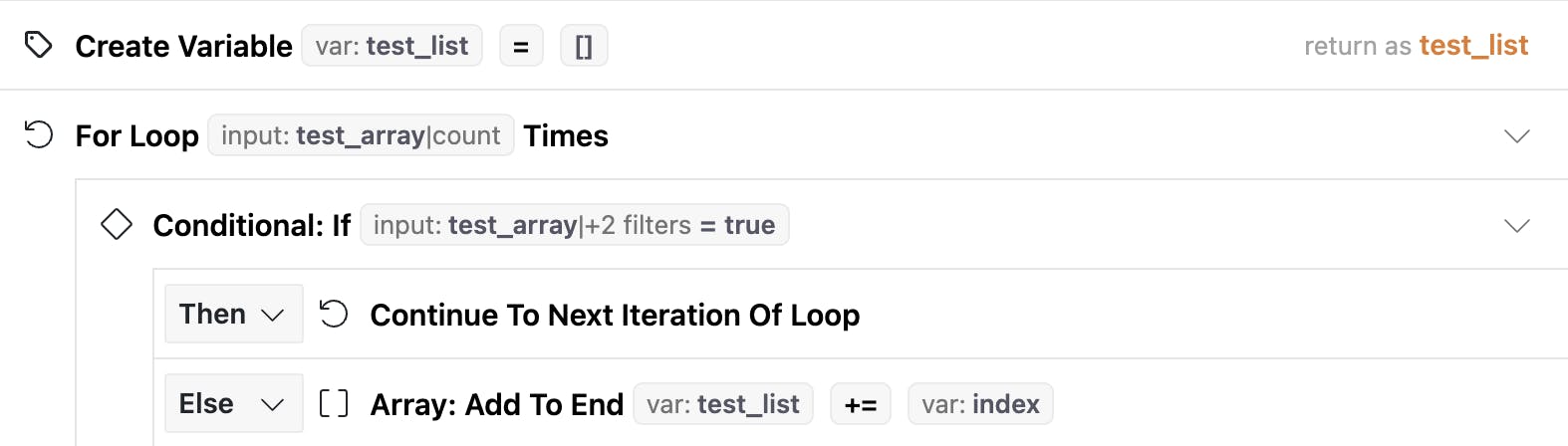Click the var: test_list field in Create Variable
This screenshot has width=1568, height=446.
pyautogui.click(x=392, y=46)
